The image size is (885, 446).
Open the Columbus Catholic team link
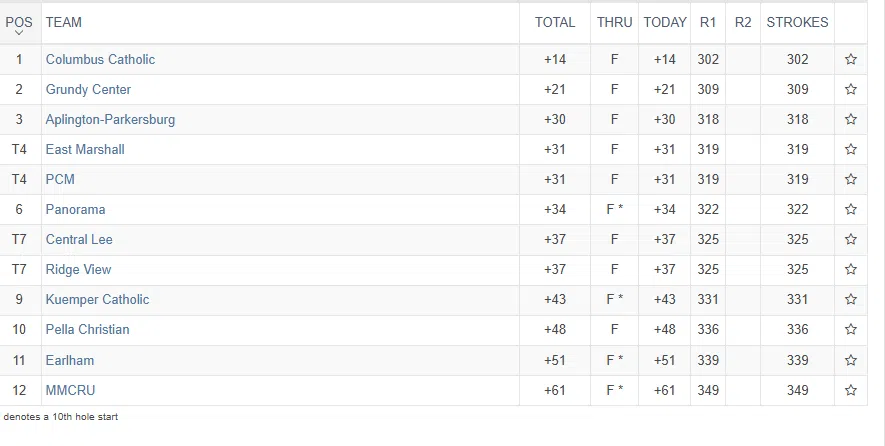pyautogui.click(x=100, y=60)
